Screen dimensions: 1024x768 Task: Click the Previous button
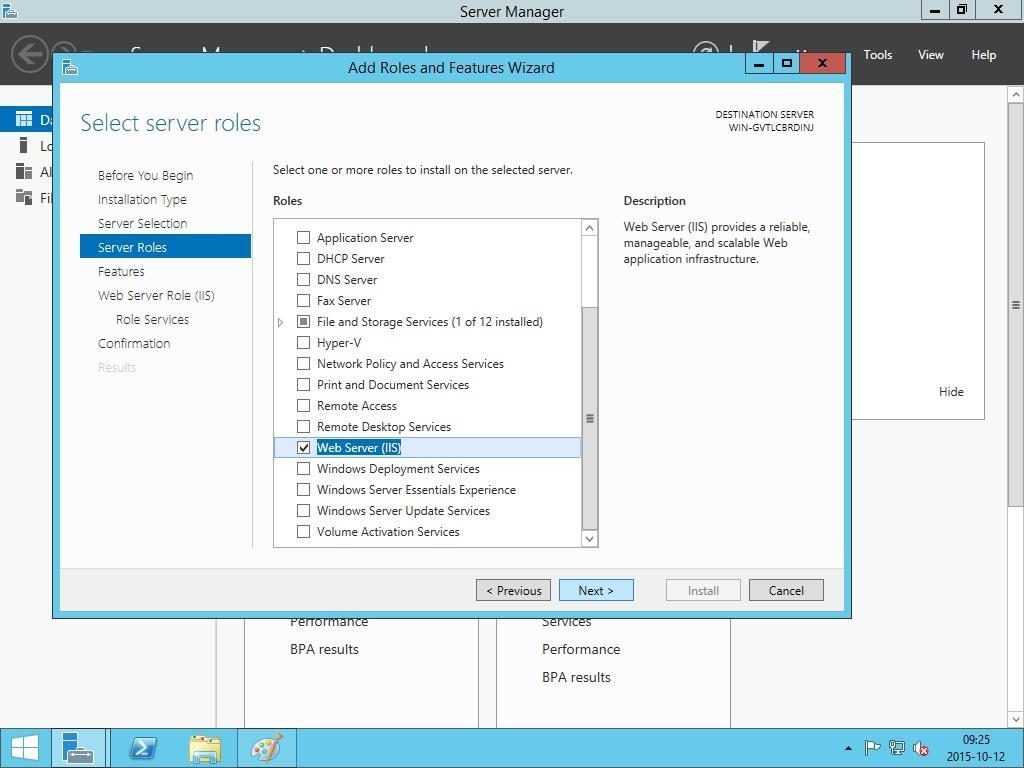pos(513,590)
